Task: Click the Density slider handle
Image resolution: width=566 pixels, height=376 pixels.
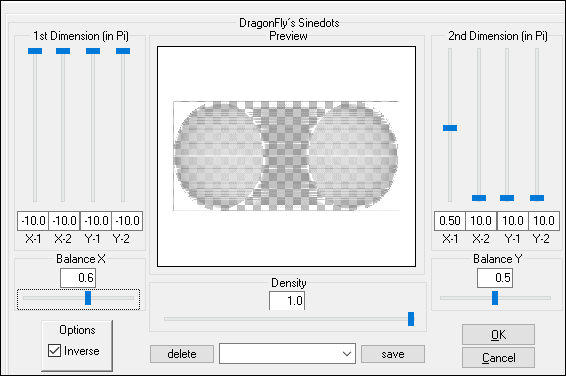Action: tap(411, 319)
